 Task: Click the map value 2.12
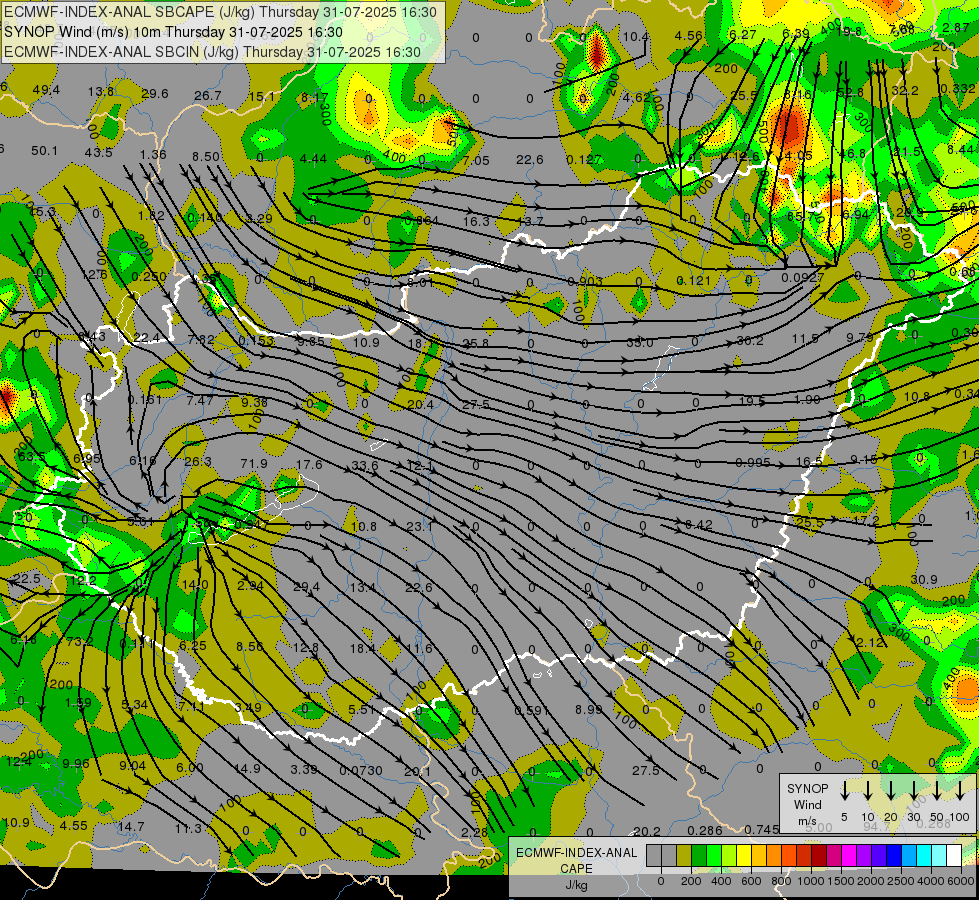(x=870, y=643)
